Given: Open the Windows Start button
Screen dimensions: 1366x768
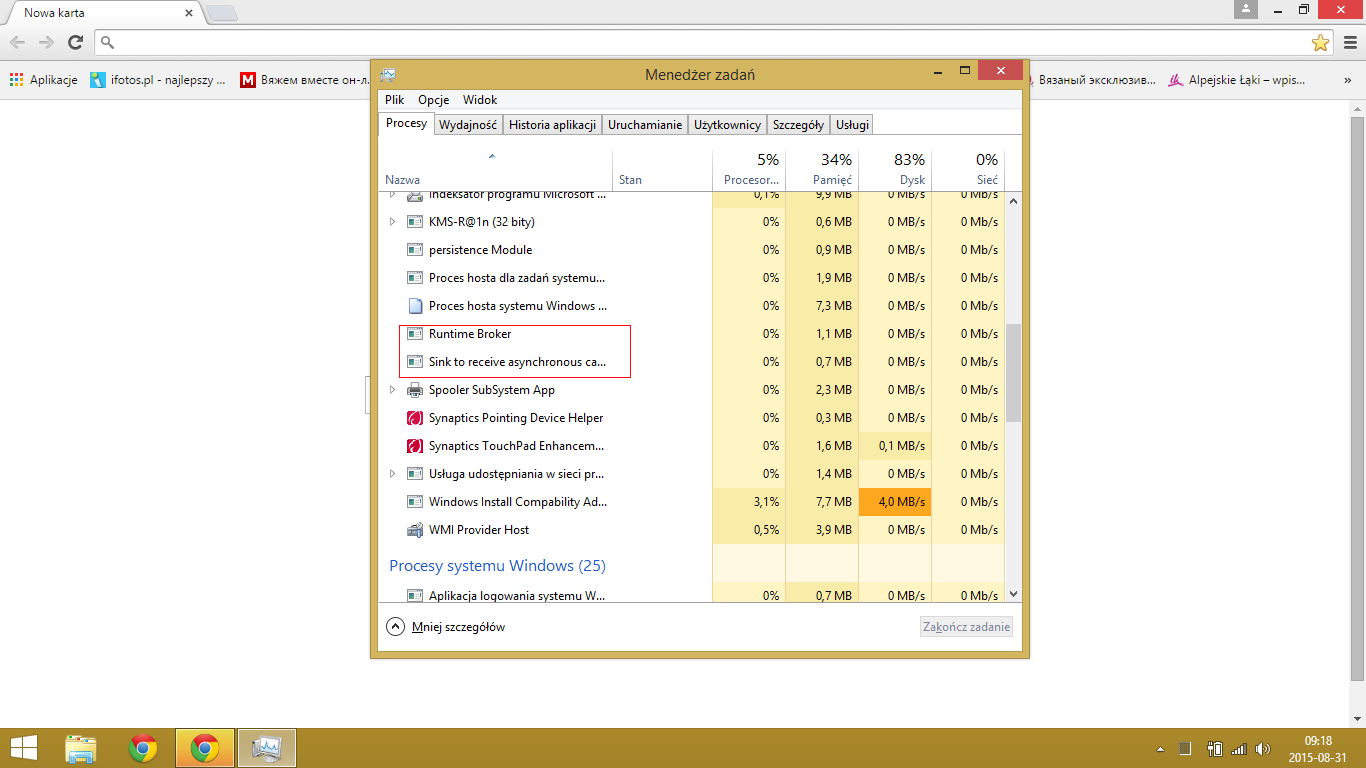Looking at the screenshot, I should [24, 748].
